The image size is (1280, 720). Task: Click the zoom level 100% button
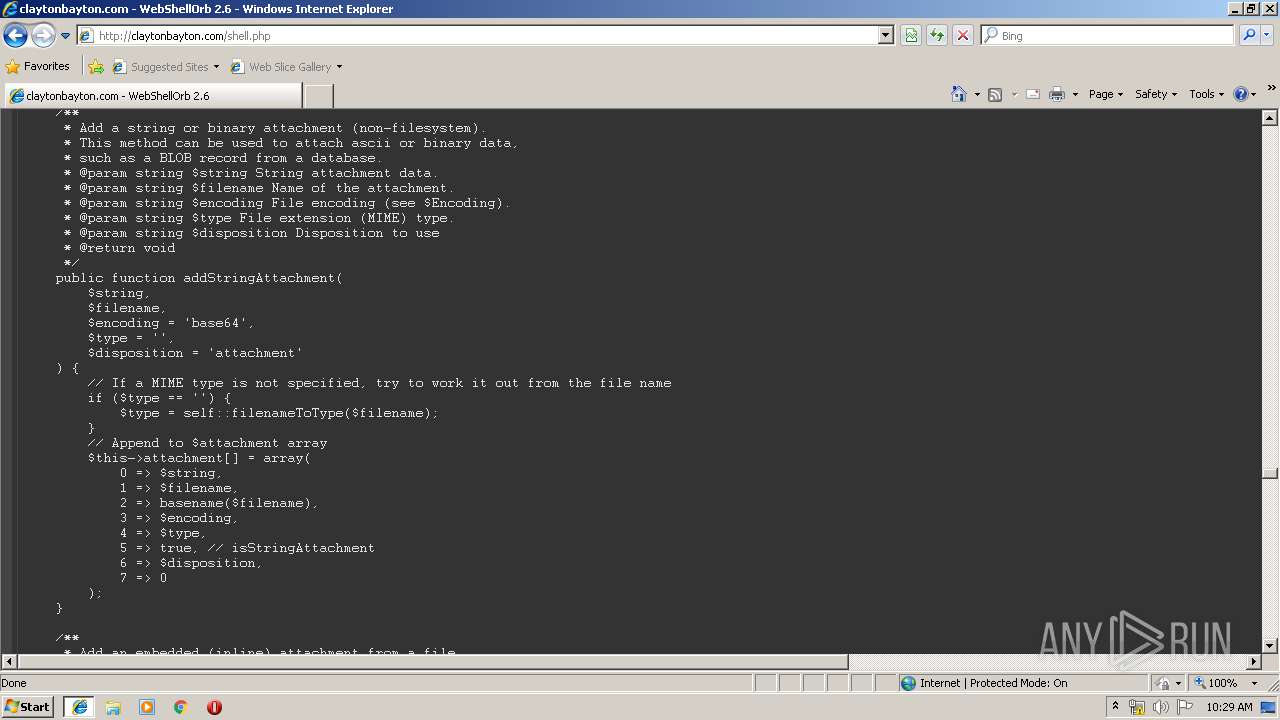(1214, 683)
